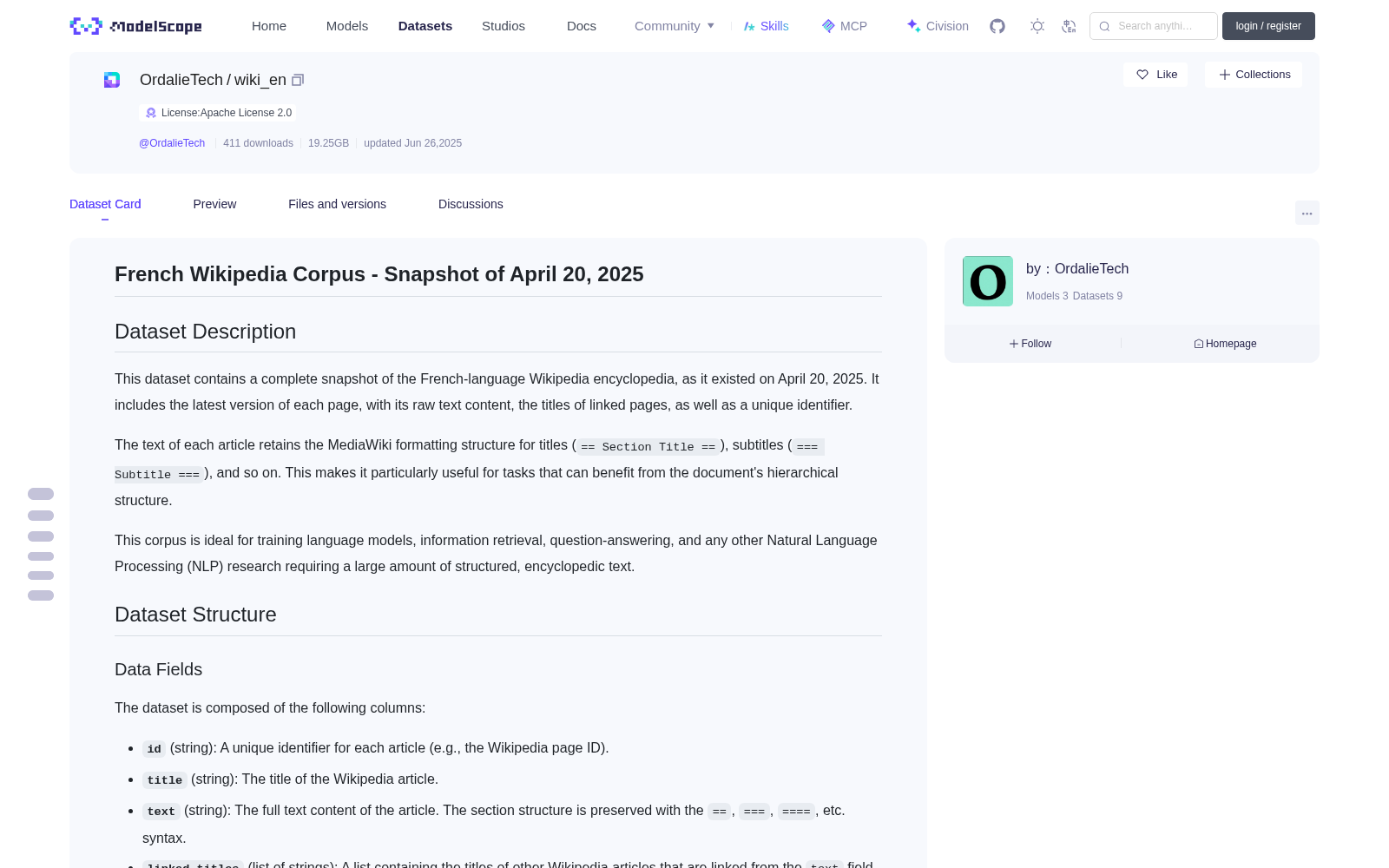1389x868 pixels.
Task: Open the GitHub icon link
Action: (997, 26)
